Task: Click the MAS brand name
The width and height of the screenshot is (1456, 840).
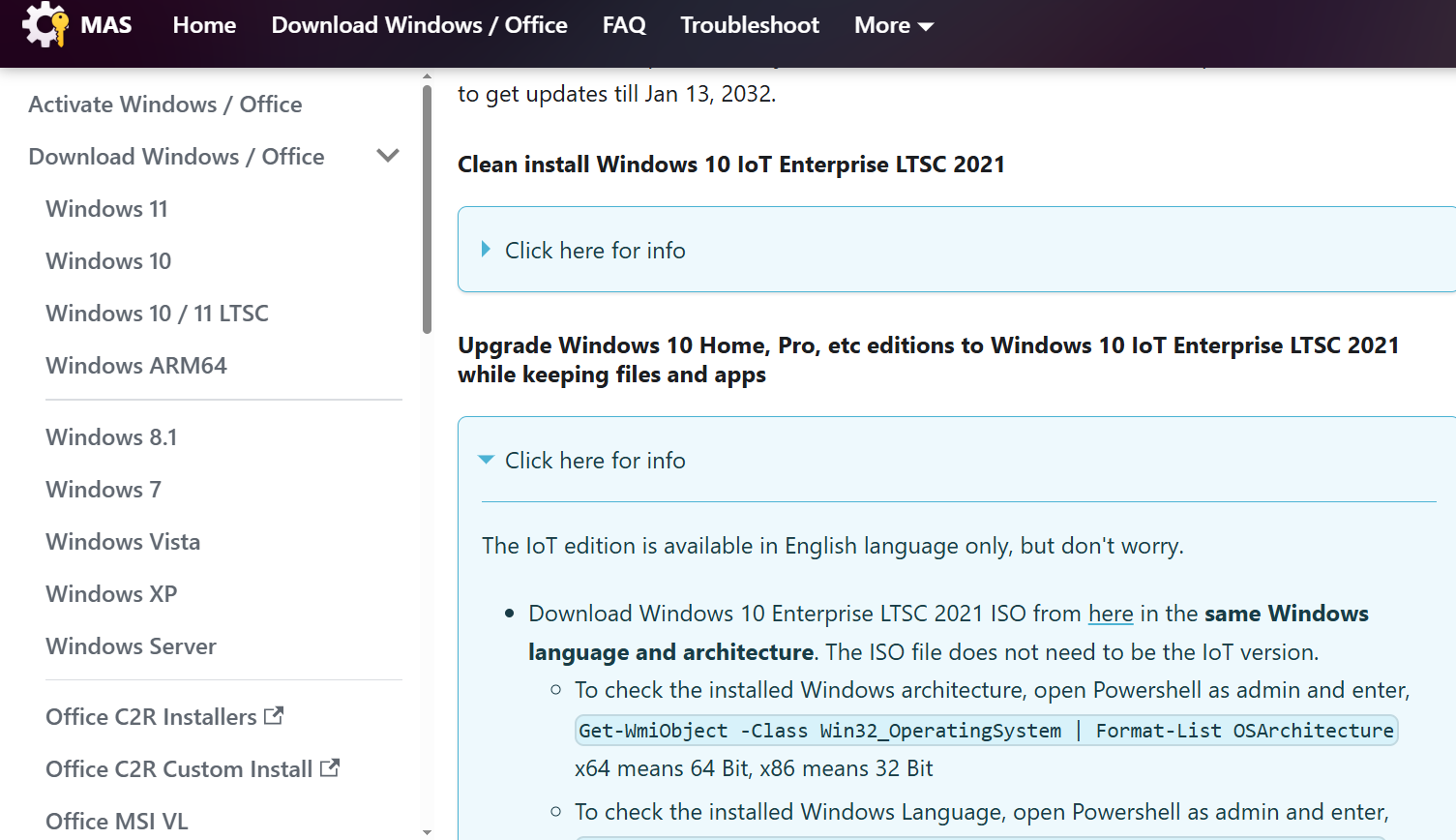Action: 106,25
